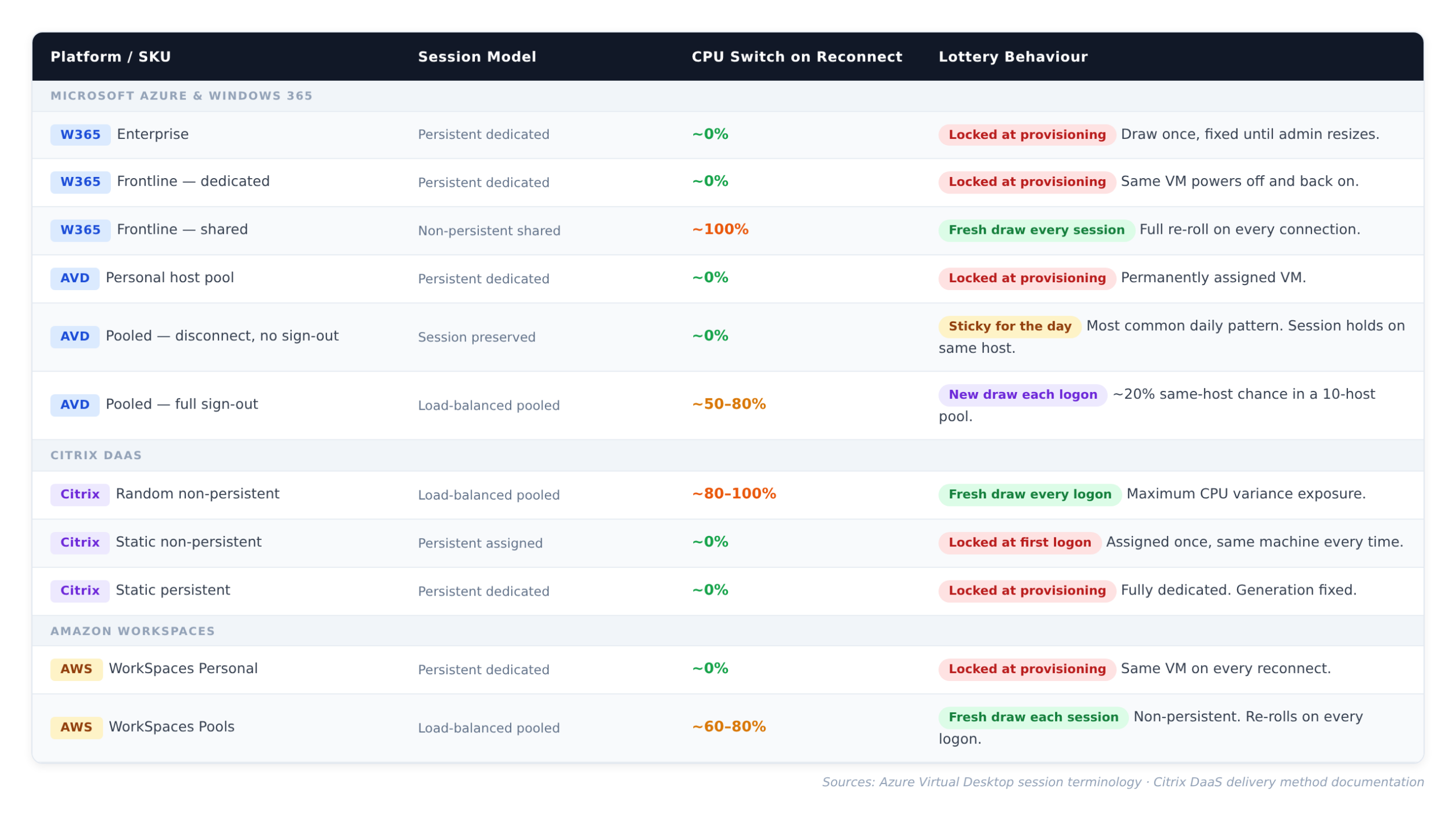Image resolution: width=1456 pixels, height=821 pixels.
Task: Click the Citrix badge beside Static persistent
Action: [80, 591]
